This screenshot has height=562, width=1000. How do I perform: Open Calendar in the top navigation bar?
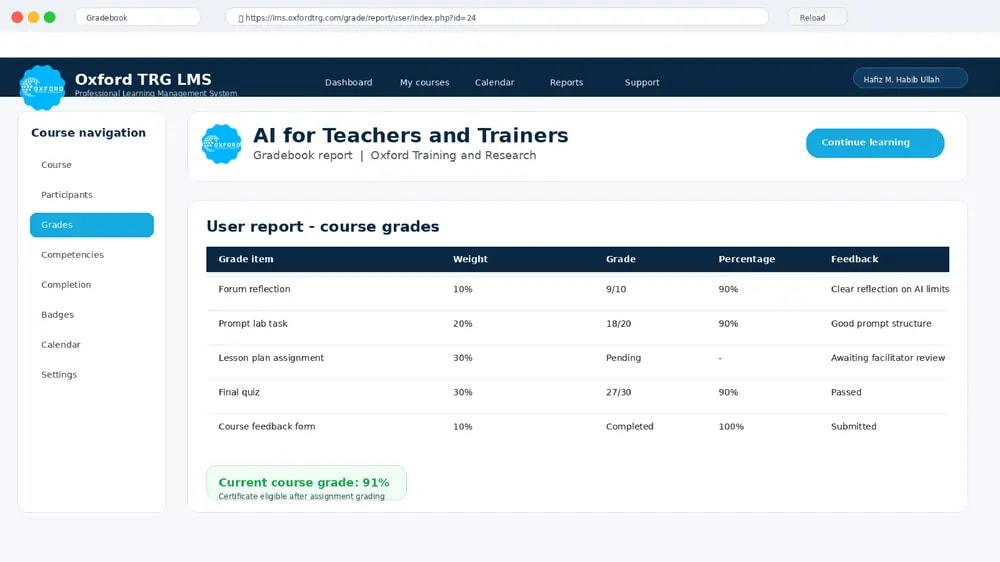click(494, 82)
